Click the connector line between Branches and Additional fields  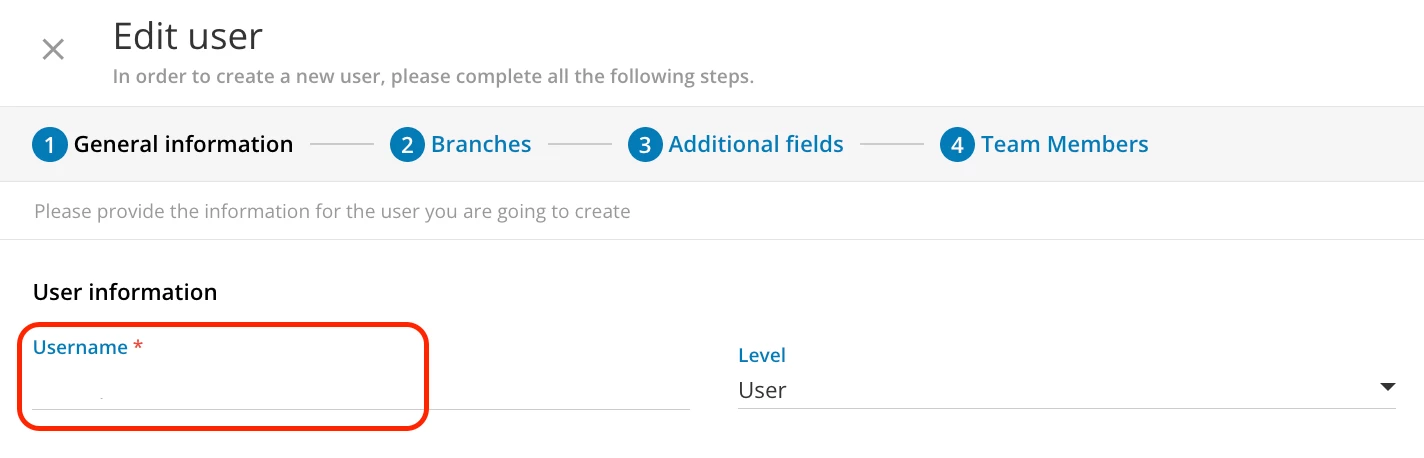coord(580,145)
